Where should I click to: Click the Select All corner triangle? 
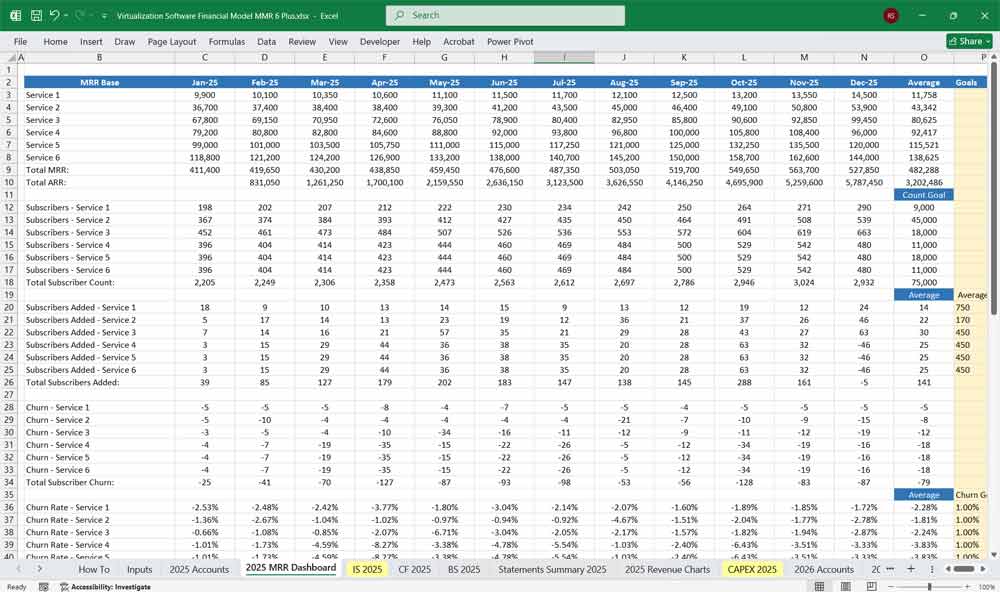pos(9,57)
